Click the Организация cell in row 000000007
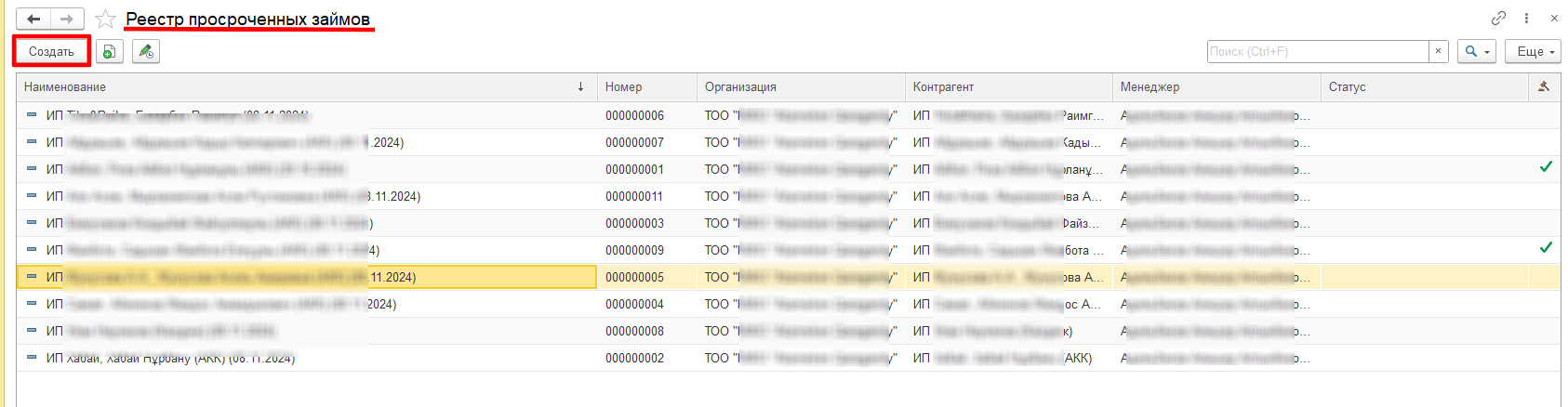 (801, 142)
